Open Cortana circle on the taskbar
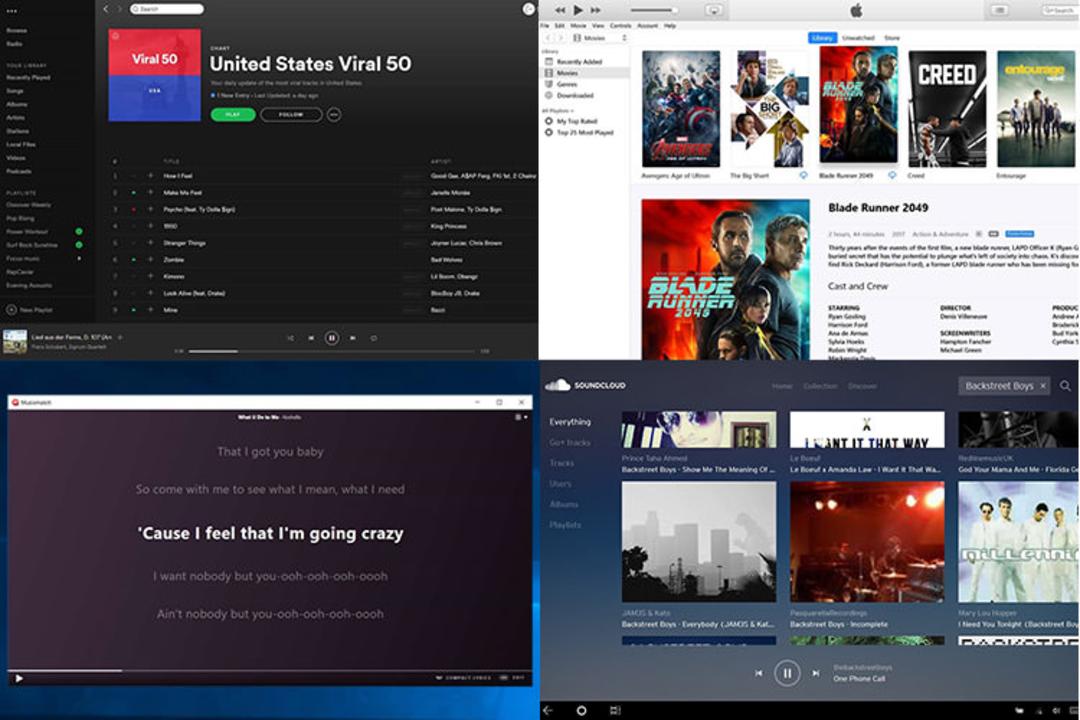The image size is (1080, 720). pyautogui.click(x=581, y=710)
